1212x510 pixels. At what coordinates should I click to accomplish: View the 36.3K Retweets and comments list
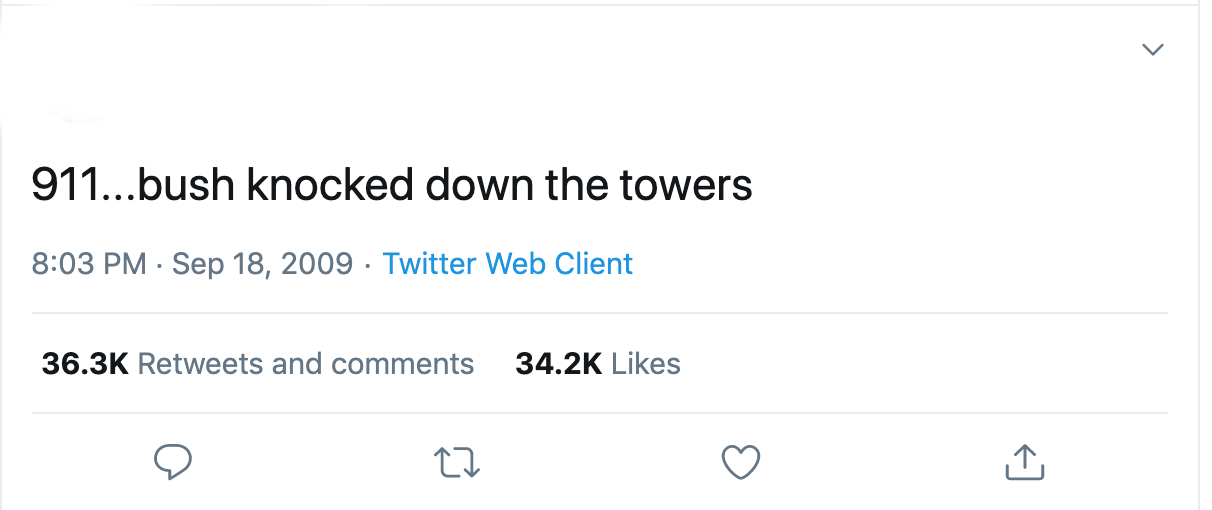click(257, 364)
